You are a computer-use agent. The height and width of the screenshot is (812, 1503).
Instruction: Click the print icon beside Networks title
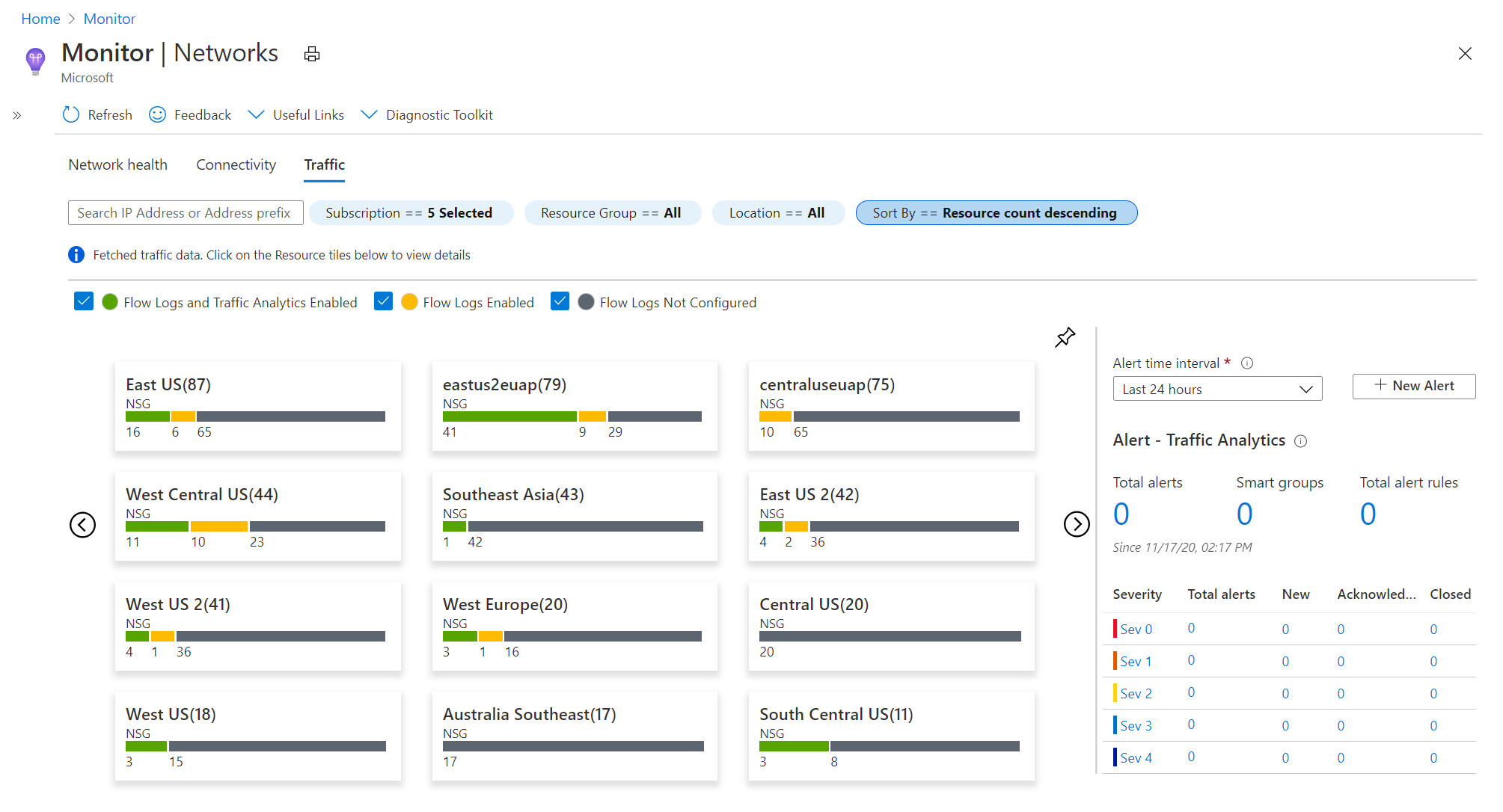pyautogui.click(x=312, y=54)
